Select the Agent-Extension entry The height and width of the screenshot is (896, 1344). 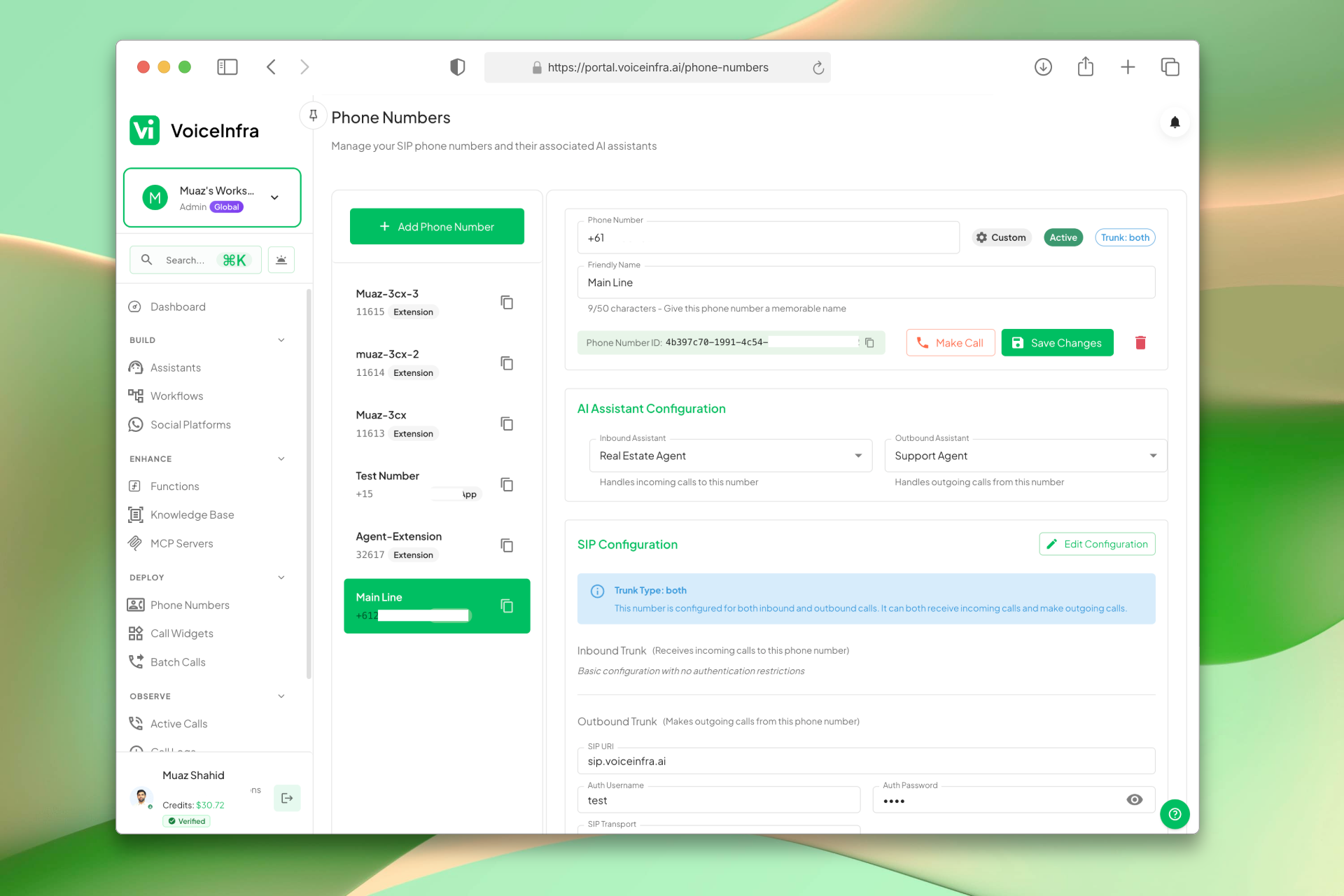[x=437, y=545]
